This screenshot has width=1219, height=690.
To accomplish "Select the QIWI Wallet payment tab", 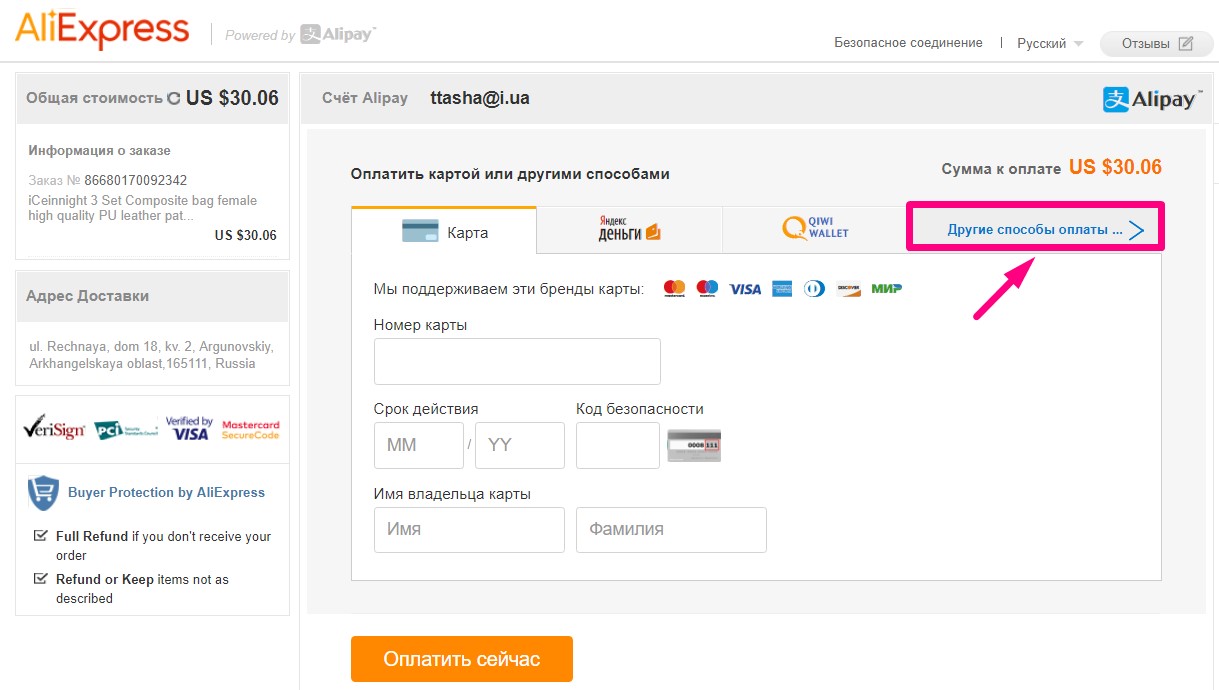I will 814,231.
